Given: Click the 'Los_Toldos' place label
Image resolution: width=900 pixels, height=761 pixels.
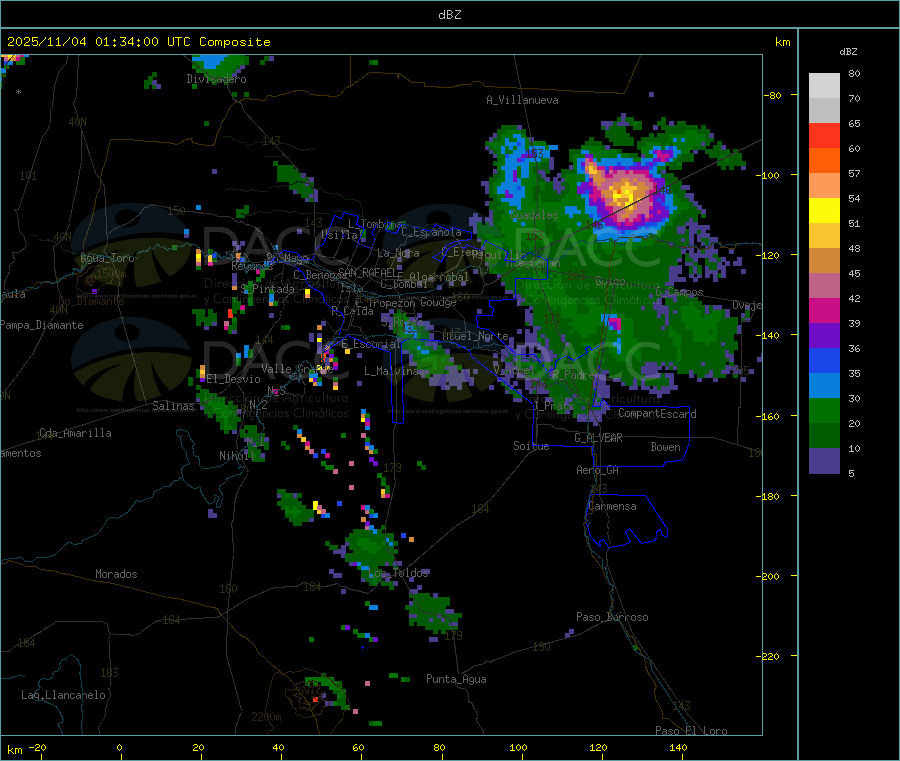Looking at the screenshot, I should [x=398, y=573].
